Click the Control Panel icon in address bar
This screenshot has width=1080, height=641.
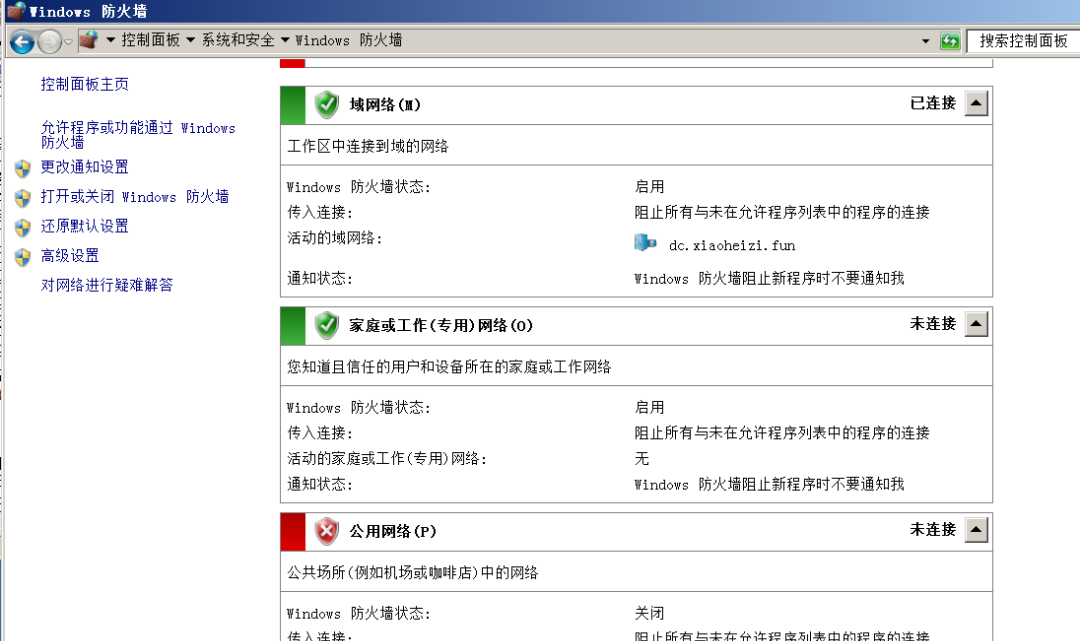(88, 40)
